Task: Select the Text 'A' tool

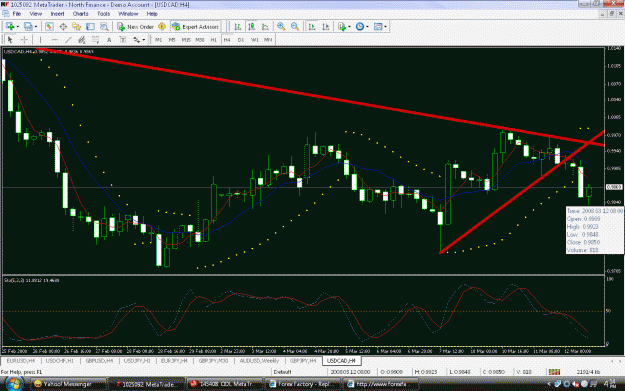Action: point(109,39)
